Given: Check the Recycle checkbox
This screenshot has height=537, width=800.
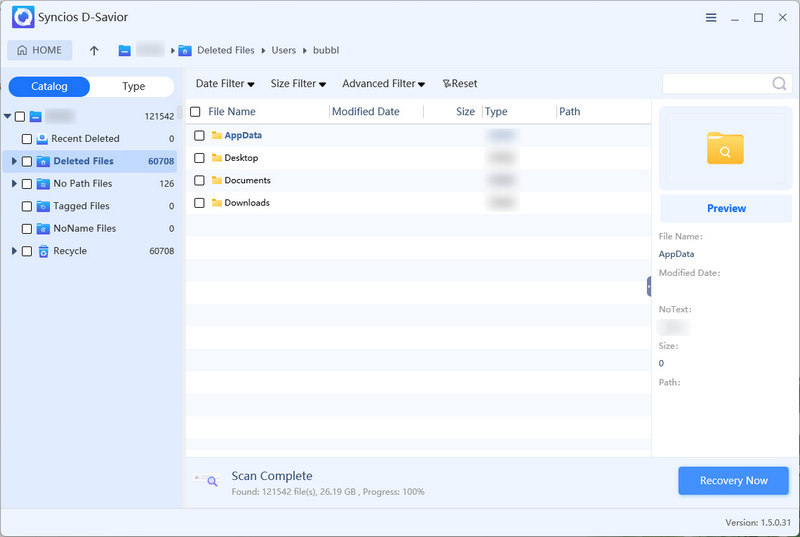Looking at the screenshot, I should click(27, 251).
